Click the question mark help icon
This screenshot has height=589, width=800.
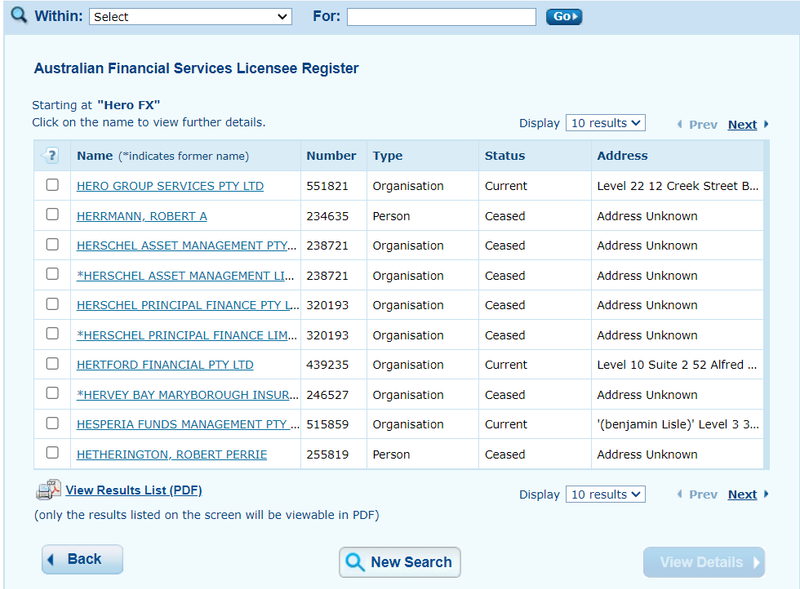(51, 155)
